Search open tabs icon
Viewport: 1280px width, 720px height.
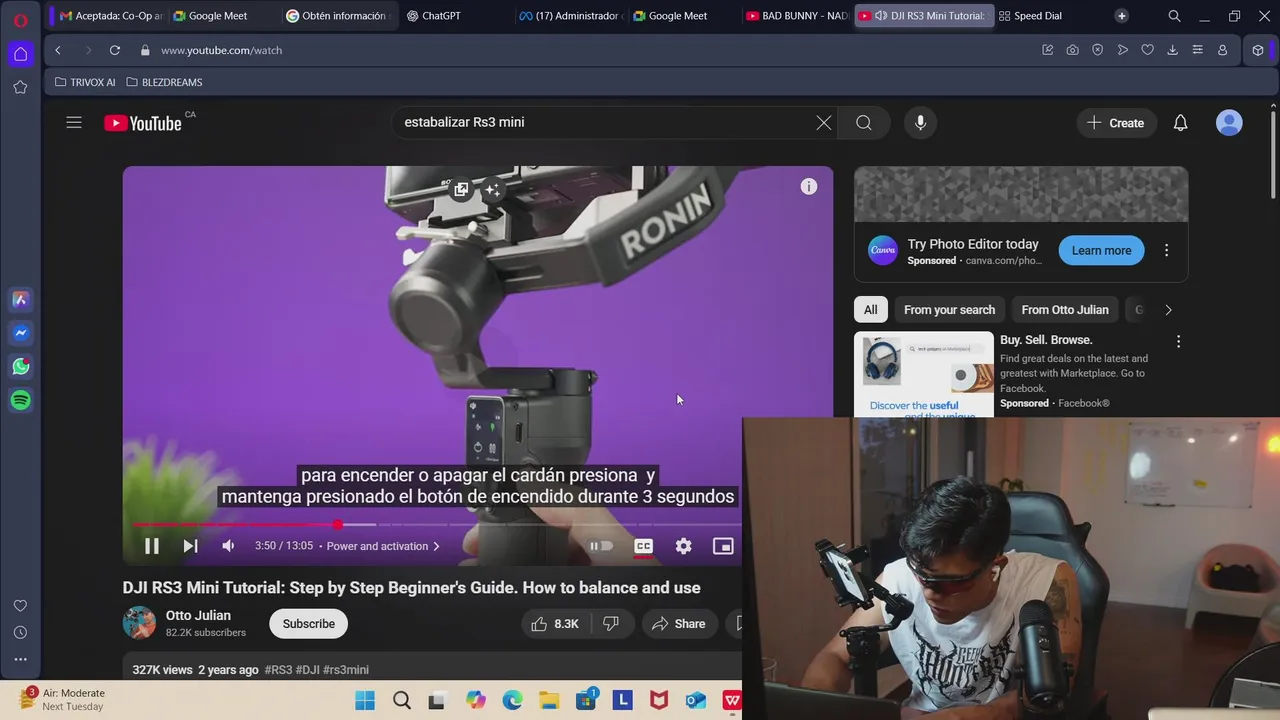point(1175,16)
